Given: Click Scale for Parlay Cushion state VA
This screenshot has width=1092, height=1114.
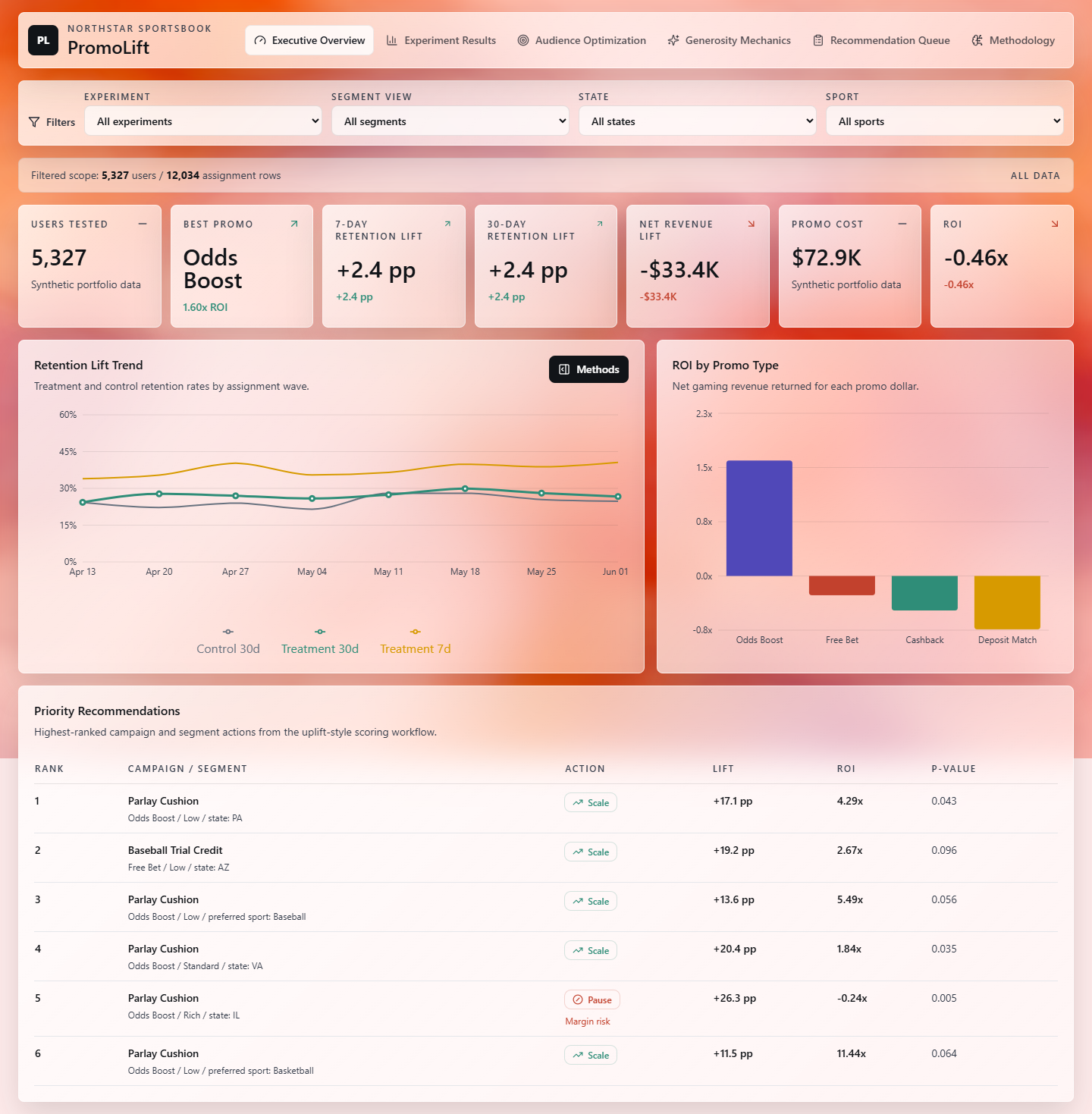Looking at the screenshot, I should click(x=591, y=950).
